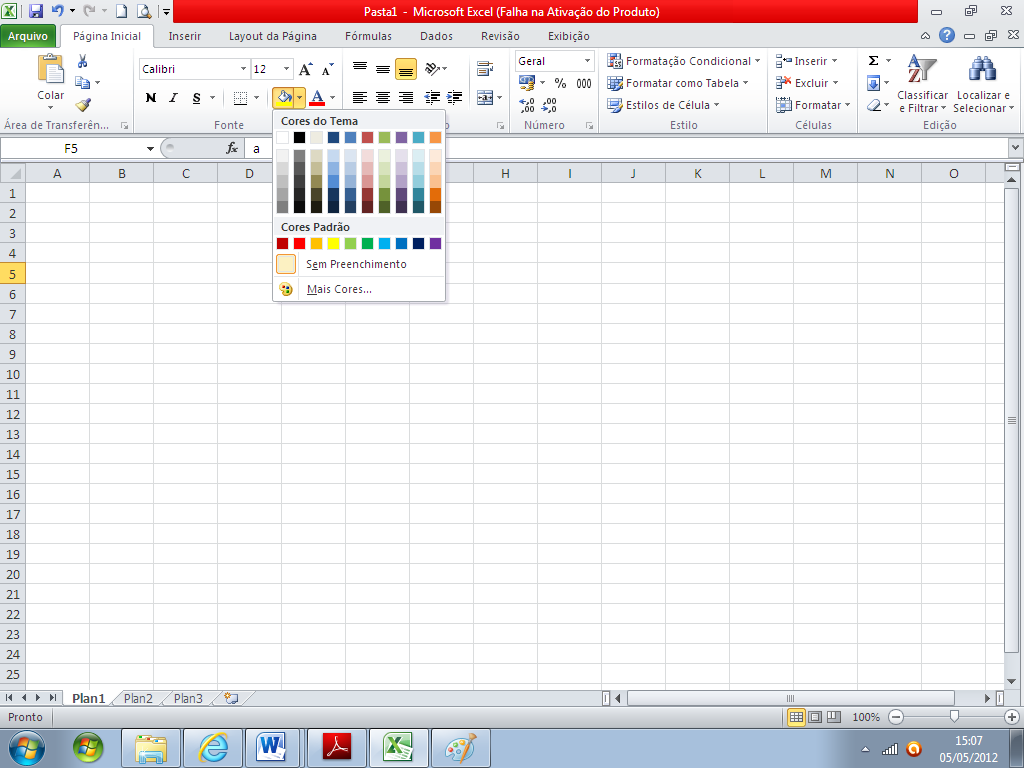Open Localizar e Selecionar binoculars

pyautogui.click(x=982, y=84)
